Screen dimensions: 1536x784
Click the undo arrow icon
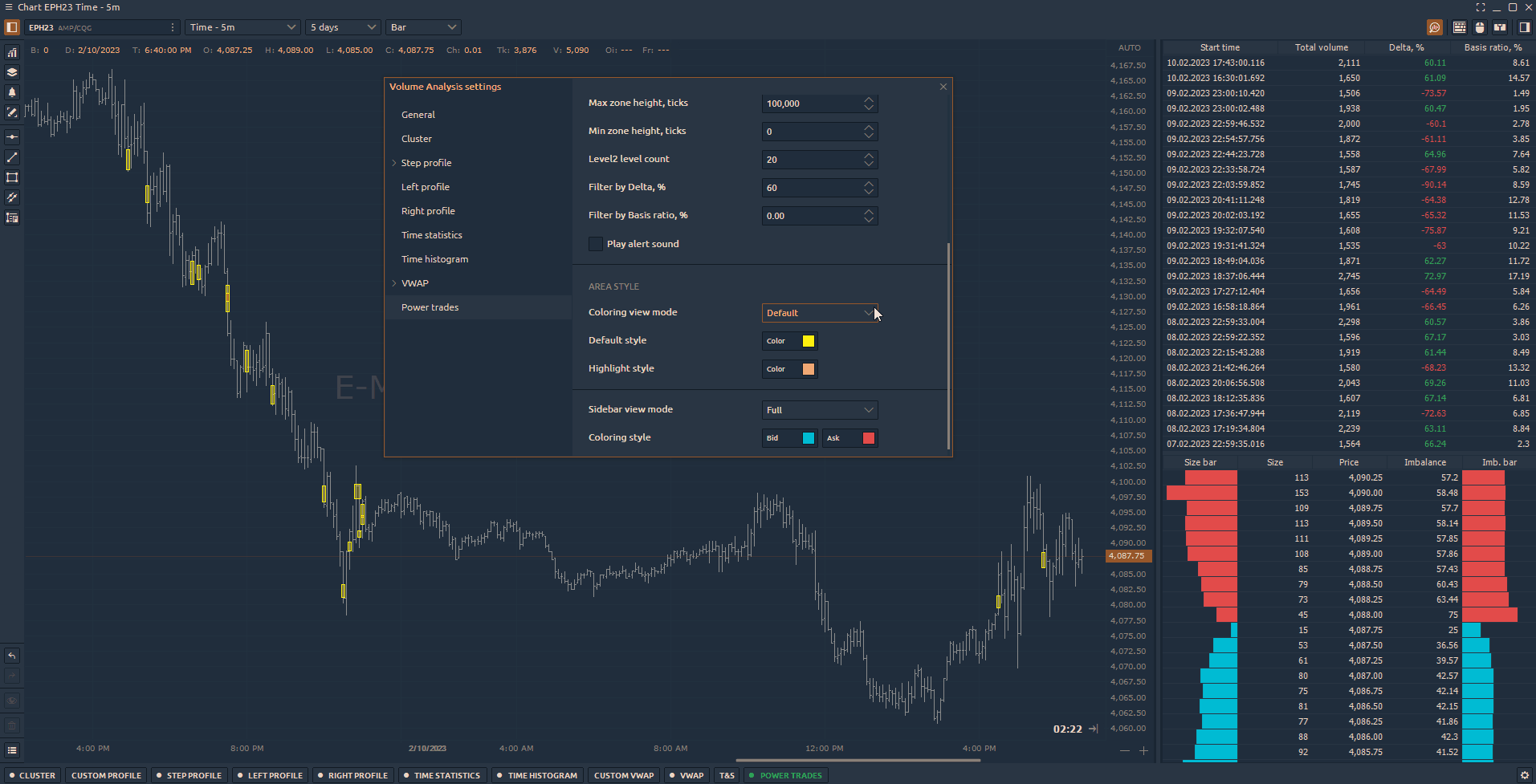tap(12, 656)
